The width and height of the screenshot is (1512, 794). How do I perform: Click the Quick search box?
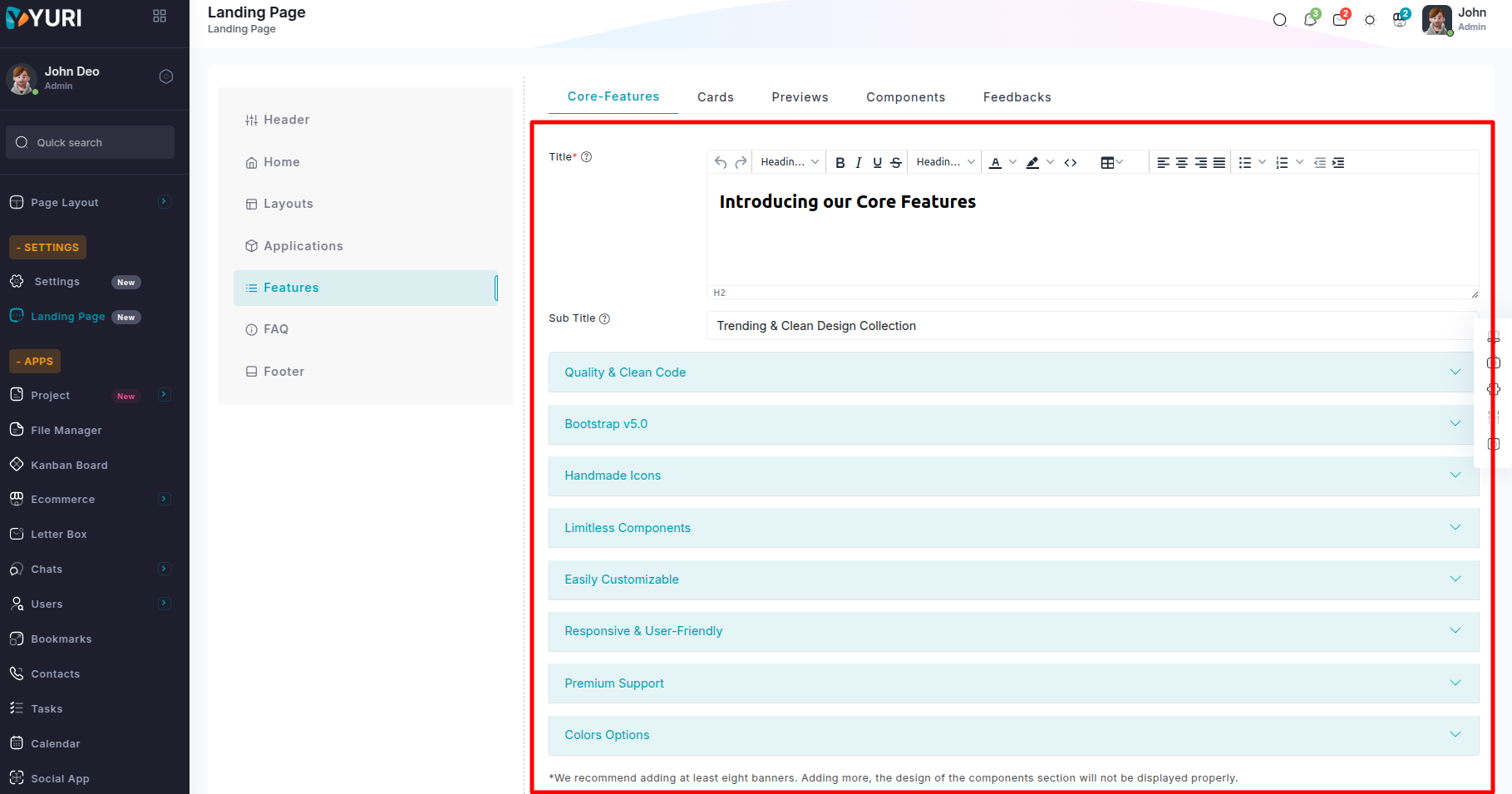tap(90, 142)
